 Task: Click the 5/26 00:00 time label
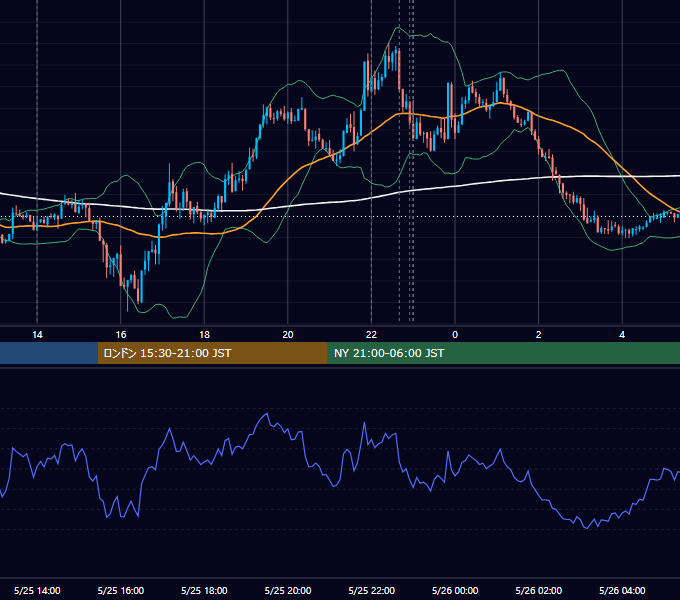coord(455,590)
